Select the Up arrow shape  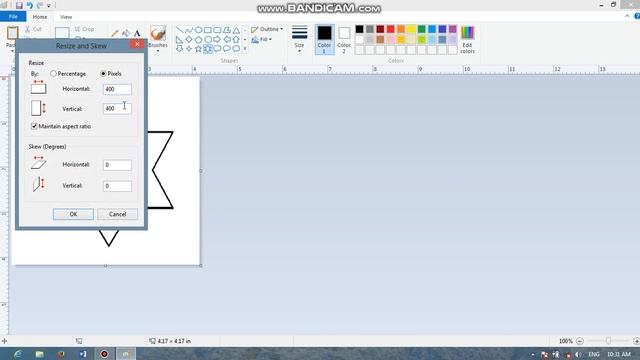coord(236,40)
